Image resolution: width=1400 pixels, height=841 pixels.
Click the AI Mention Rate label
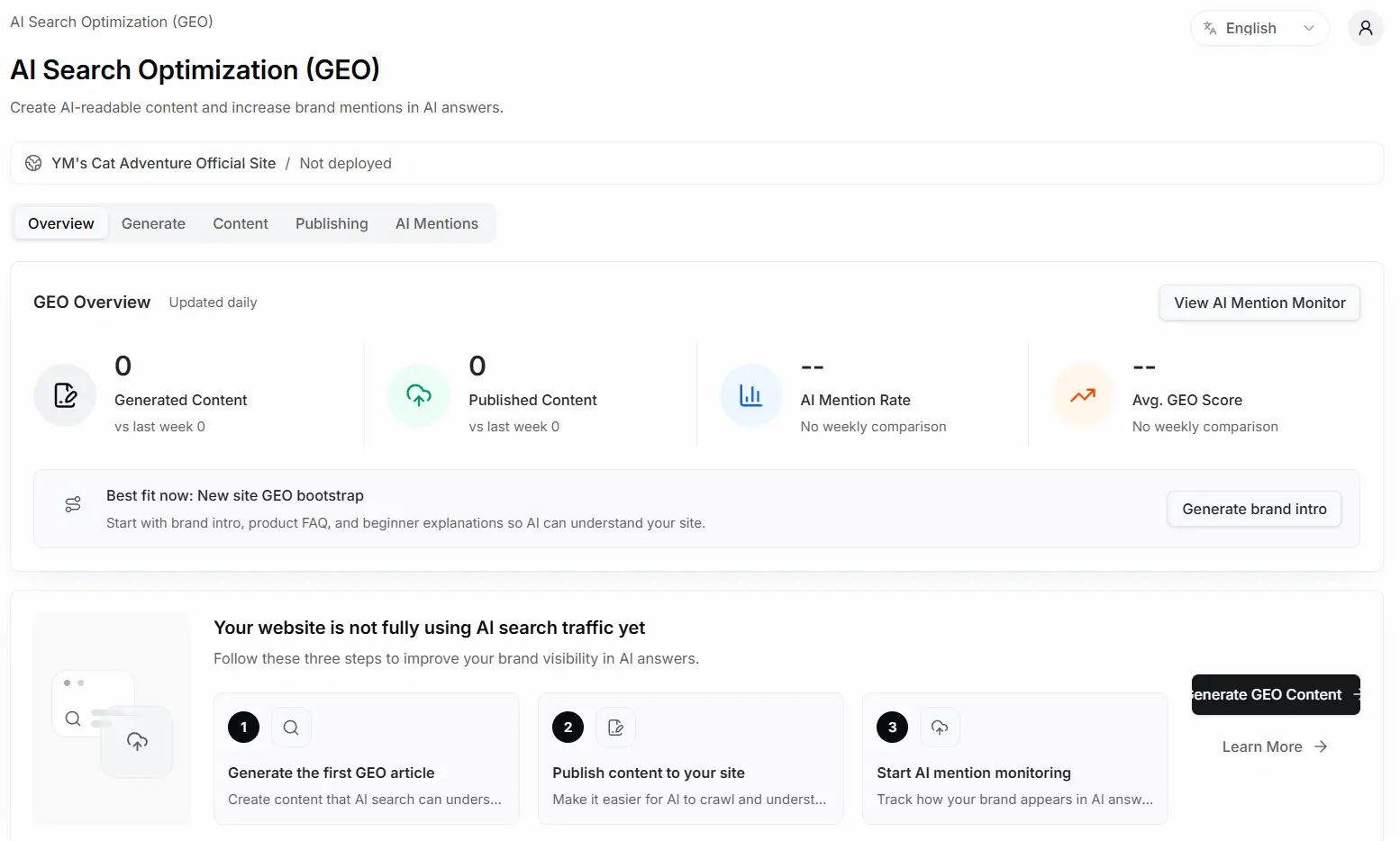tap(855, 400)
